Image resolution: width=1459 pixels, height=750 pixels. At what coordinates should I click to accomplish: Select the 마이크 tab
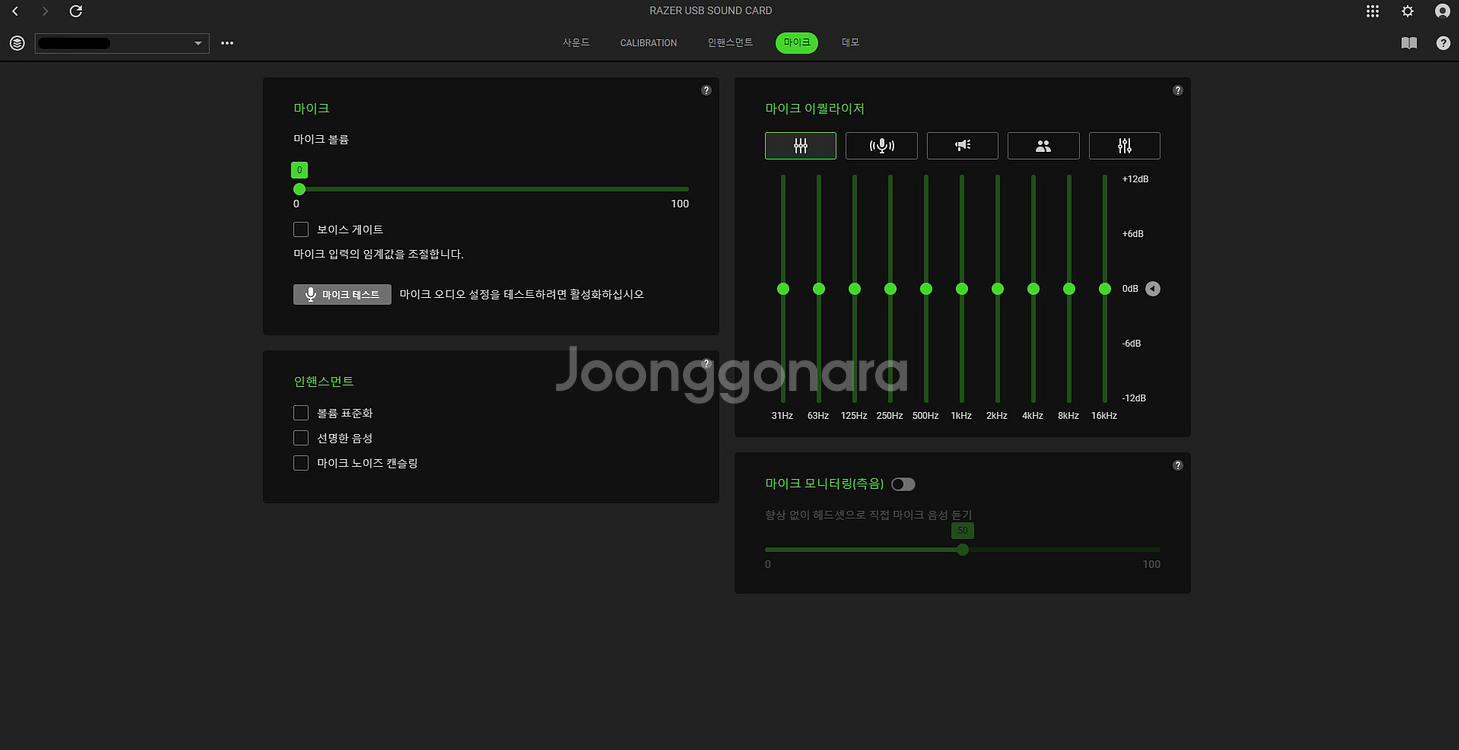click(797, 43)
